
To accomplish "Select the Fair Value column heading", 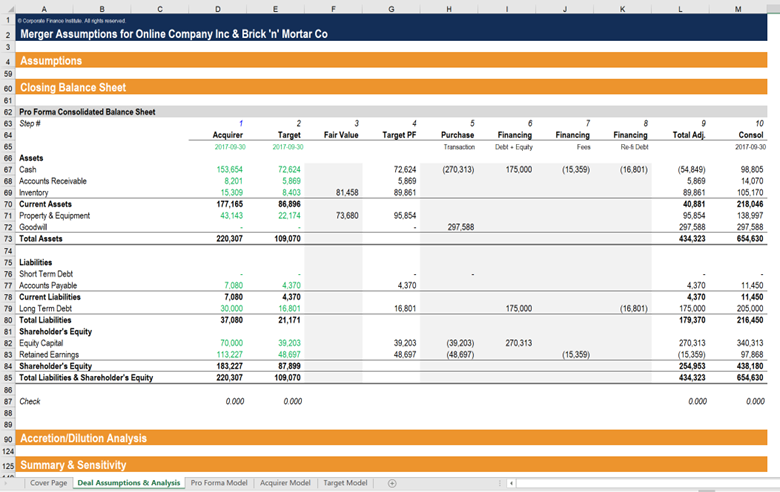I will 341,135.
